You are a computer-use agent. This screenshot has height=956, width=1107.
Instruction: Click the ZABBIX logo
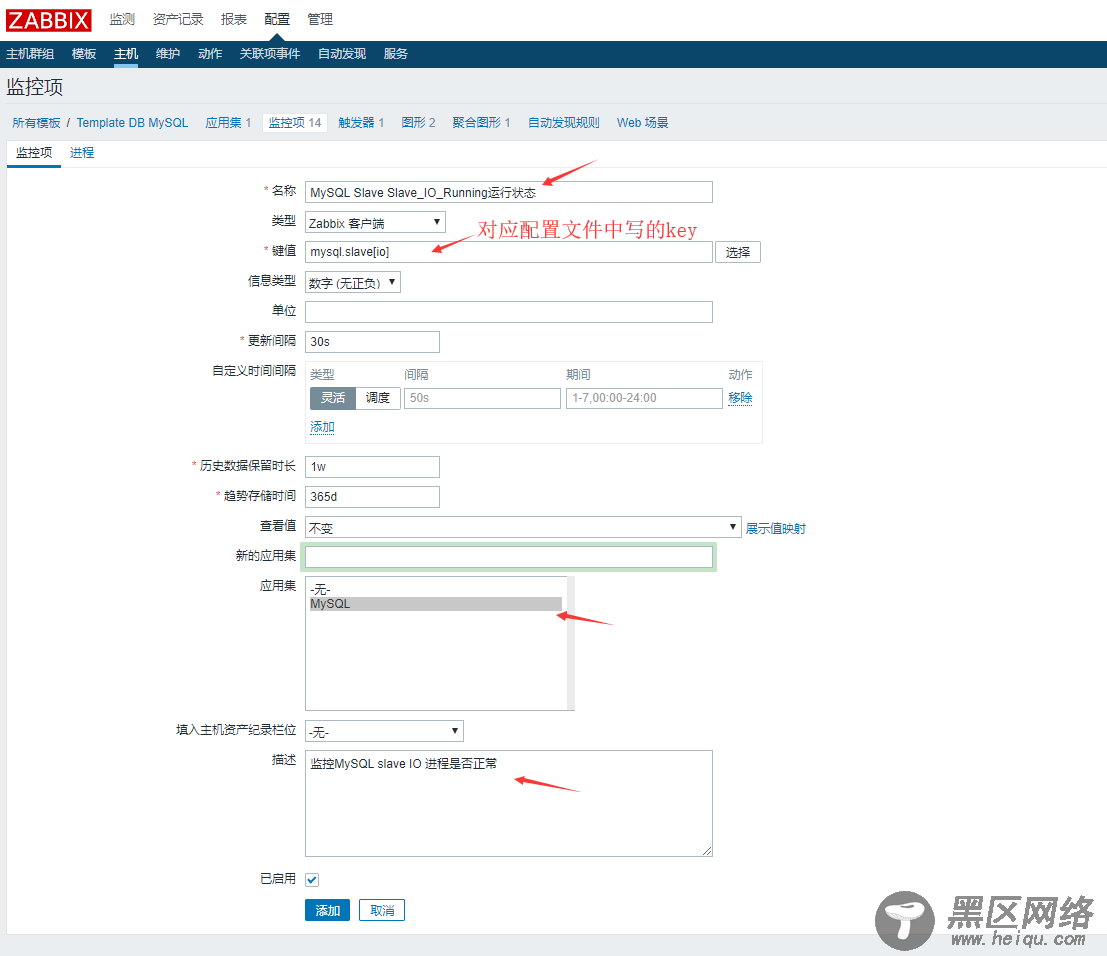49,20
